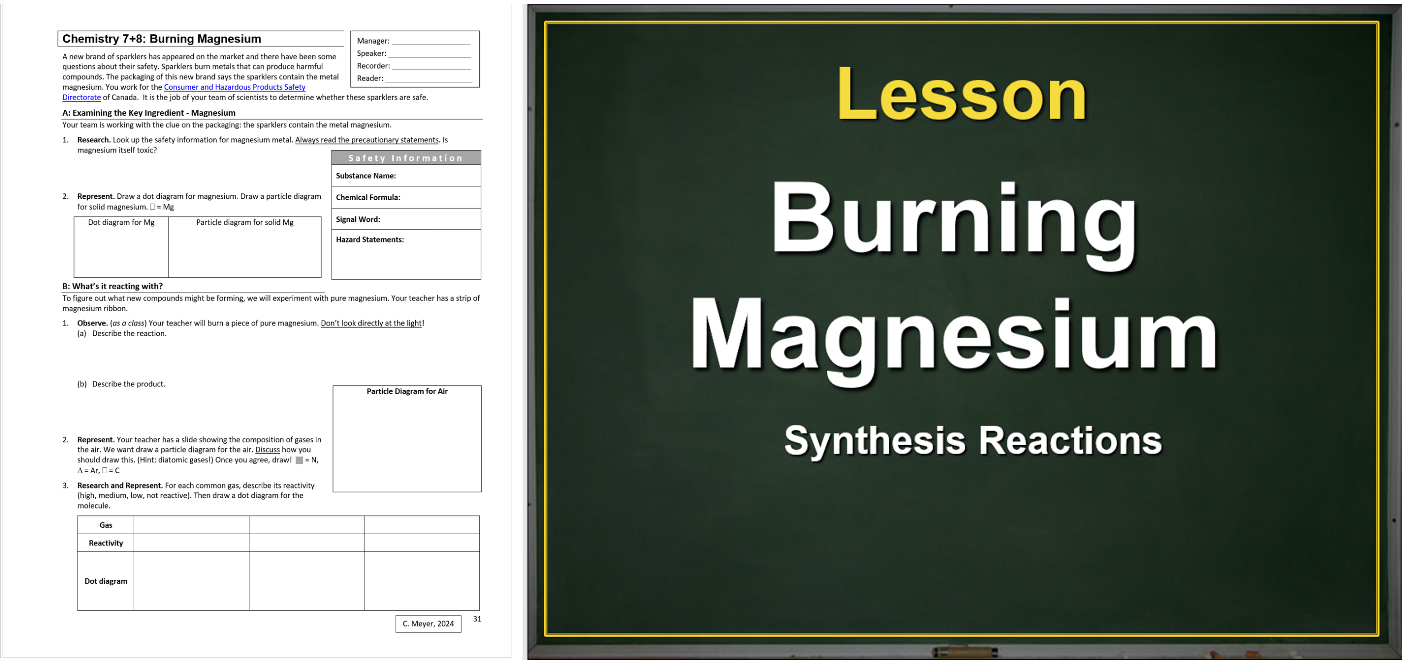This screenshot has width=1405, height=661.
Task: Open the Consumer and Hazardous Products Safety link
Action: click(x=234, y=87)
